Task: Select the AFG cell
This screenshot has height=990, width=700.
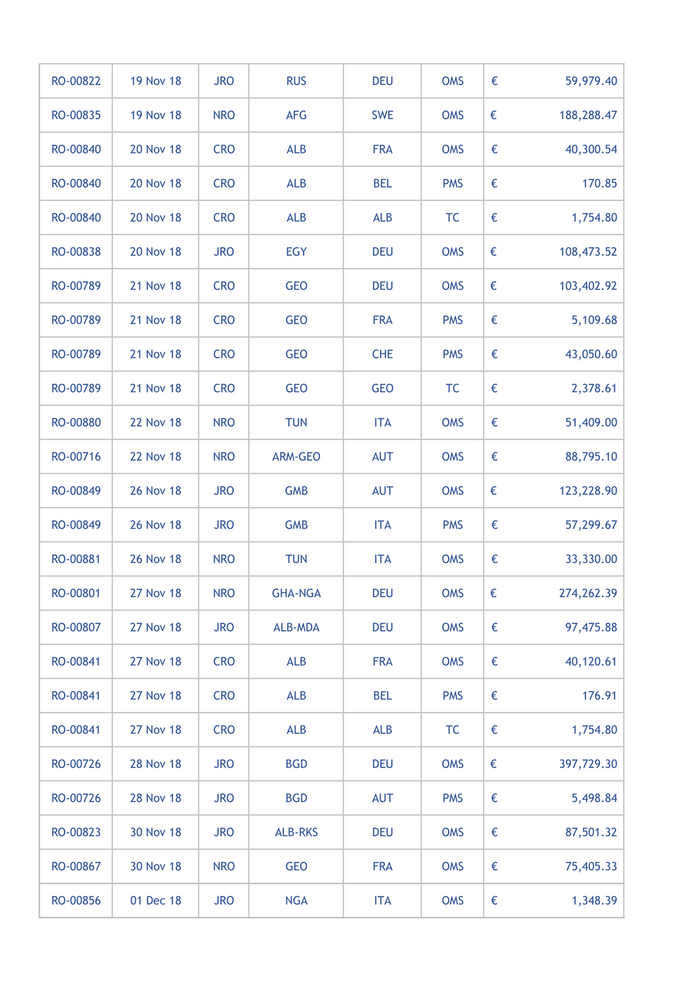Action: [296, 115]
